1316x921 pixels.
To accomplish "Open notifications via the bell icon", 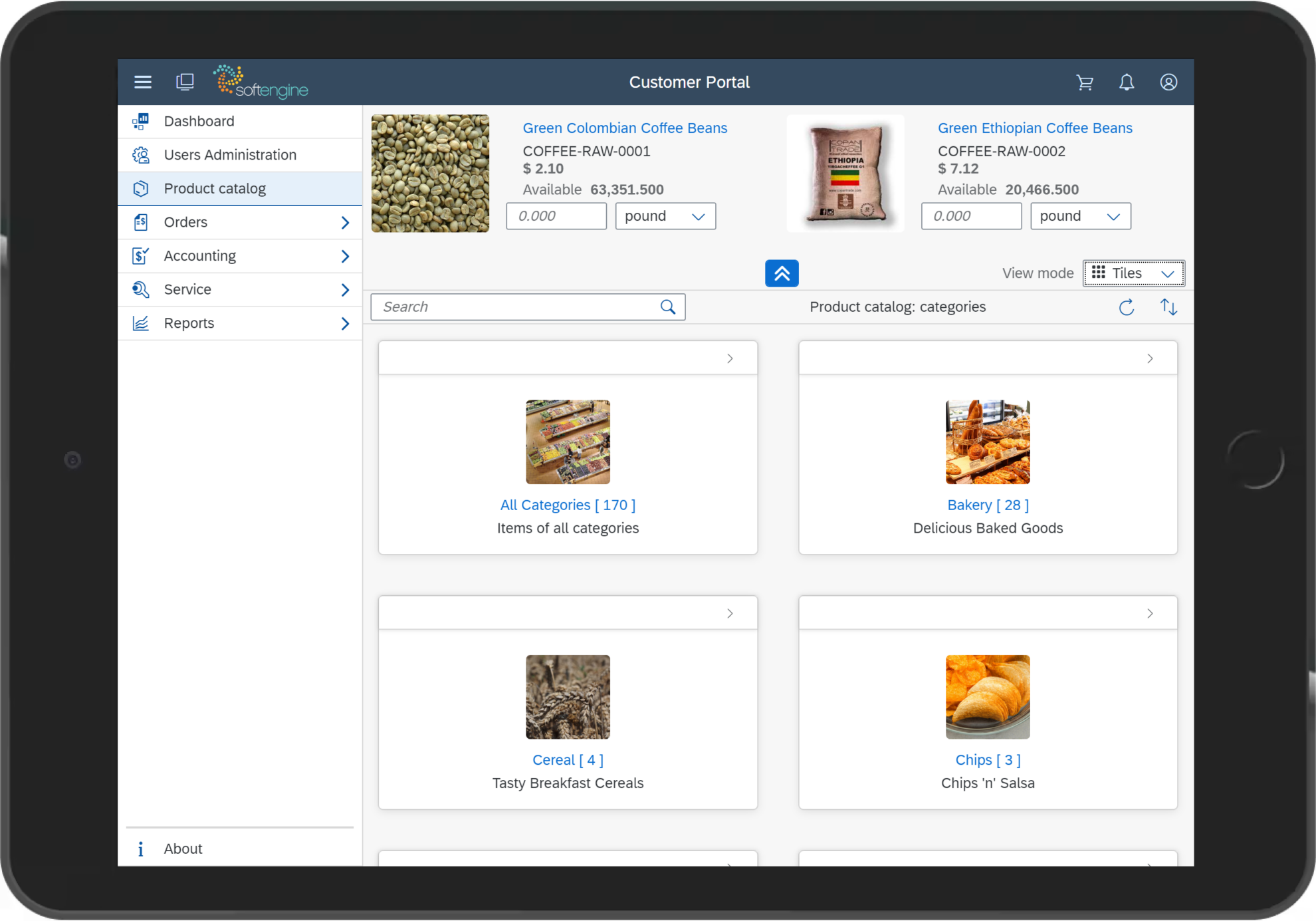I will 1127,82.
